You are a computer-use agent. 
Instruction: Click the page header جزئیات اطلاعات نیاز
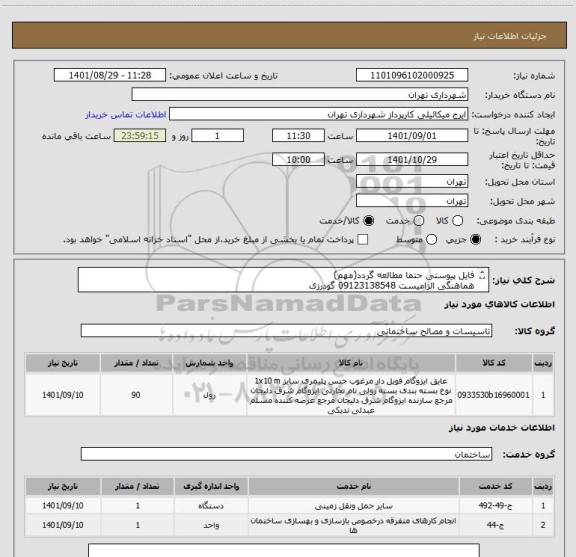point(510,36)
